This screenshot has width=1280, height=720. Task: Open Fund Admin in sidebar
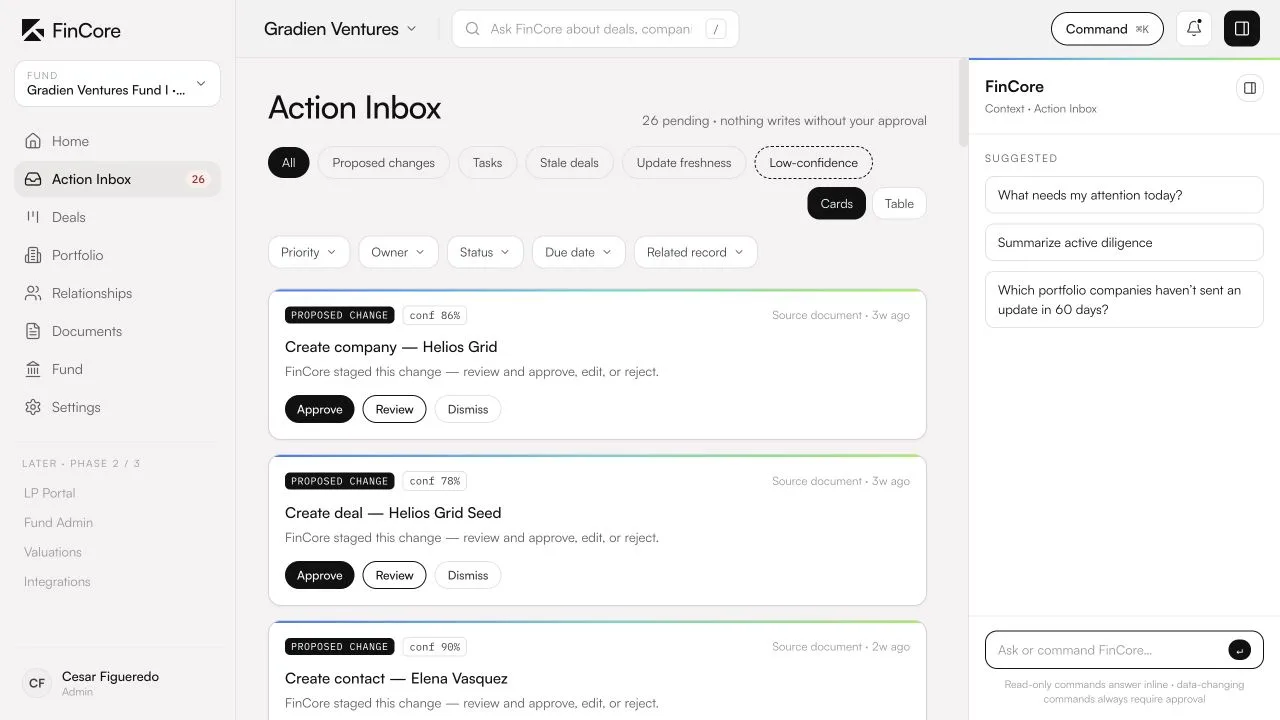(58, 523)
